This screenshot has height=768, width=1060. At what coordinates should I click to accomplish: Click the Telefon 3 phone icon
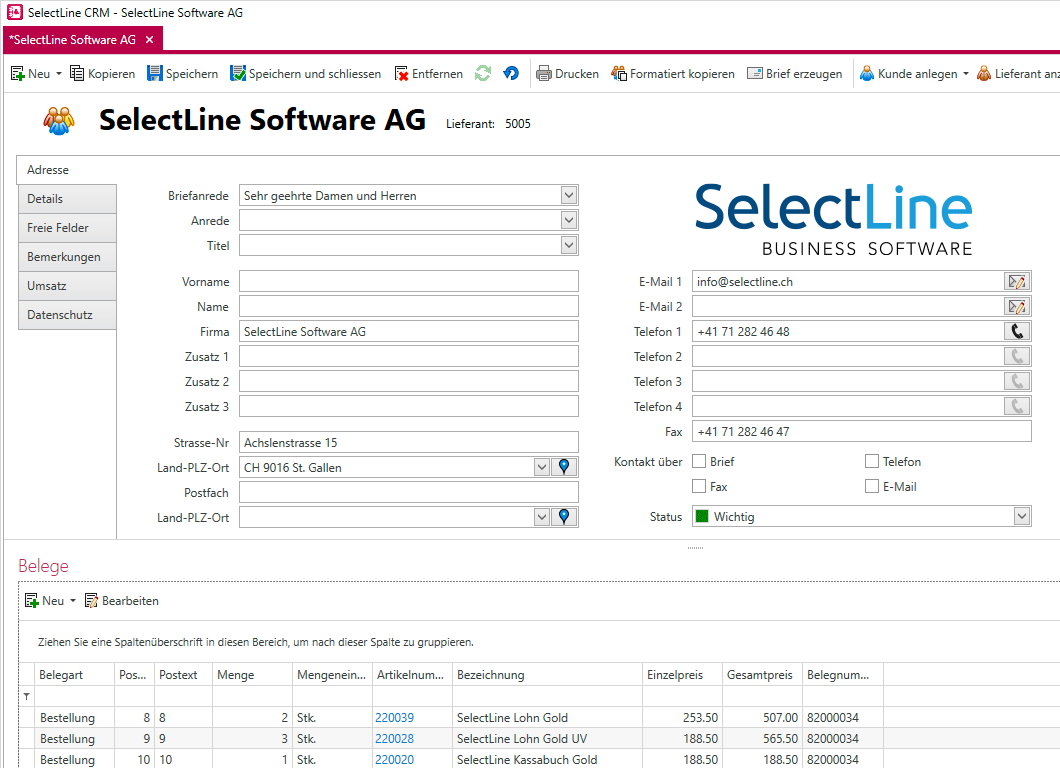coord(1017,381)
